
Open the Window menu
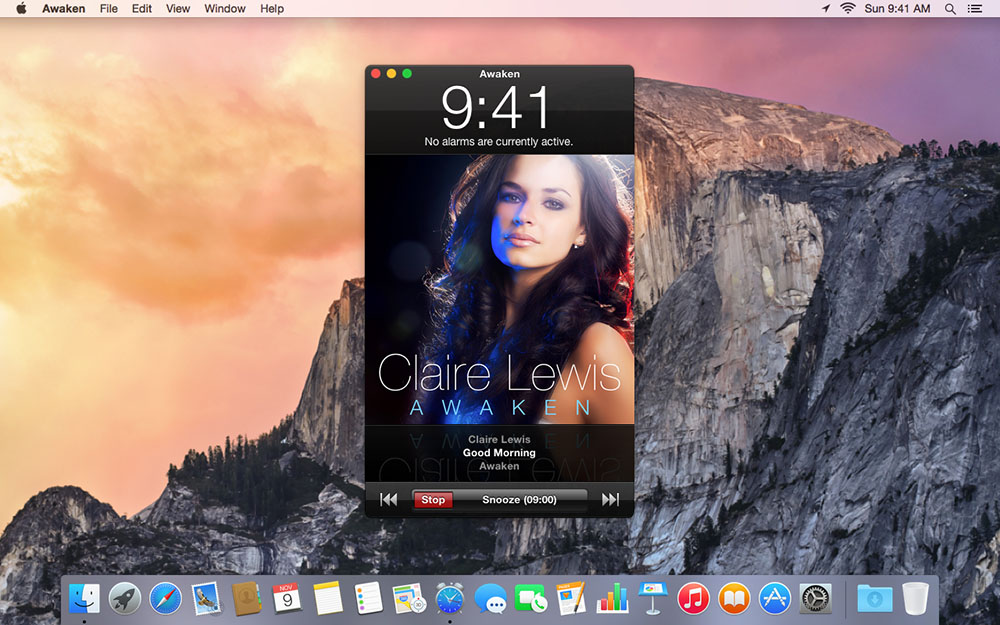[x=224, y=8]
